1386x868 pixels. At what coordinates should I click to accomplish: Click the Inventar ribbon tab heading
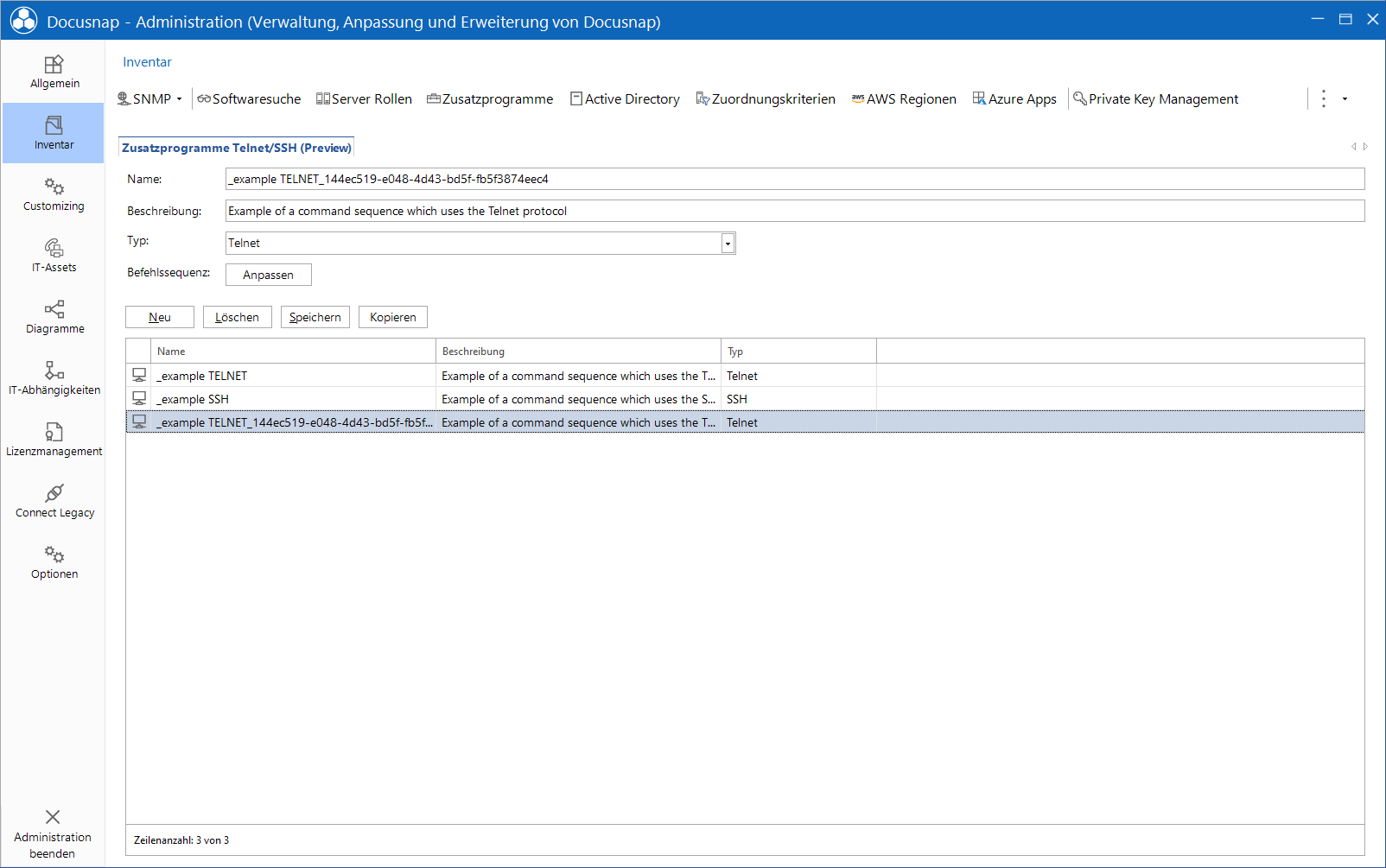(x=147, y=62)
